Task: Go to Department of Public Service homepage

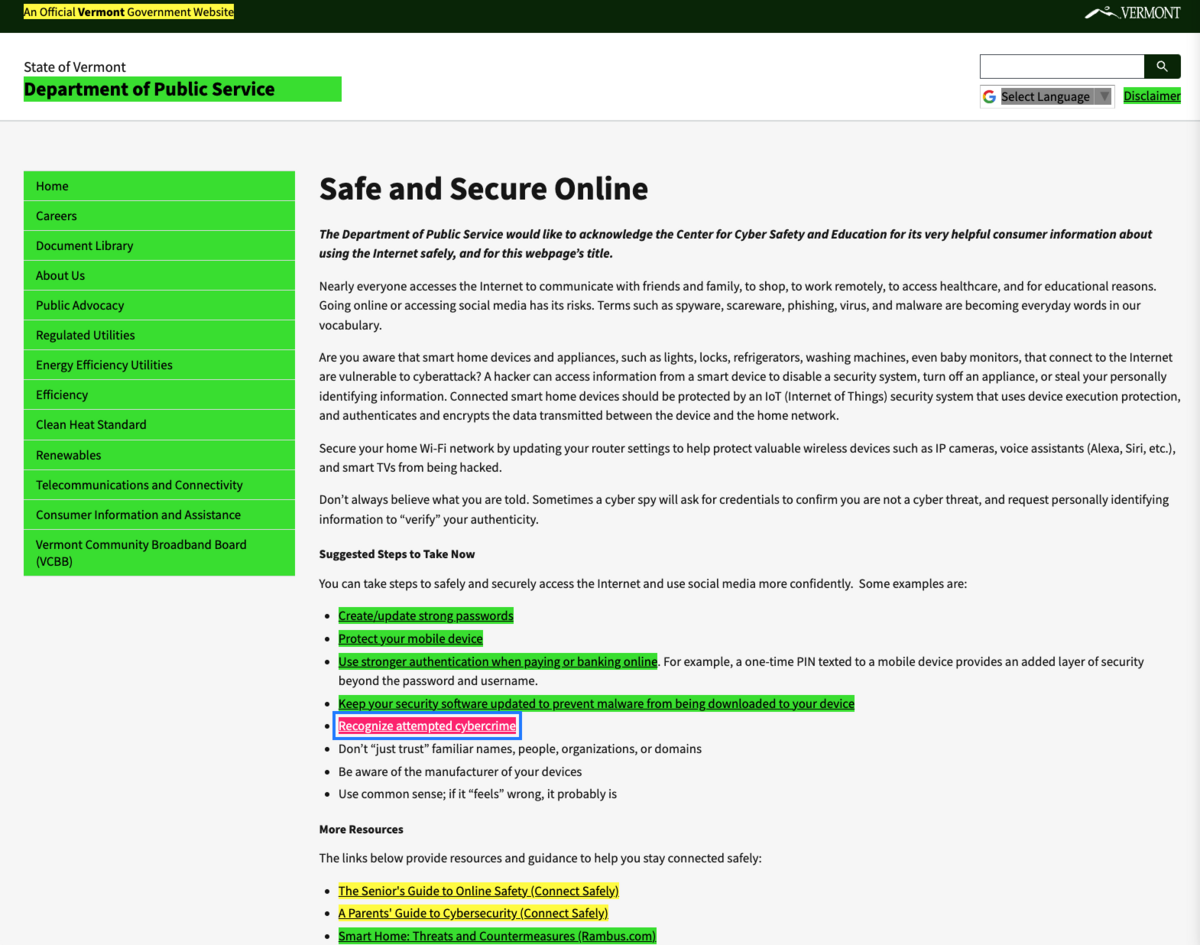Action: point(149,89)
